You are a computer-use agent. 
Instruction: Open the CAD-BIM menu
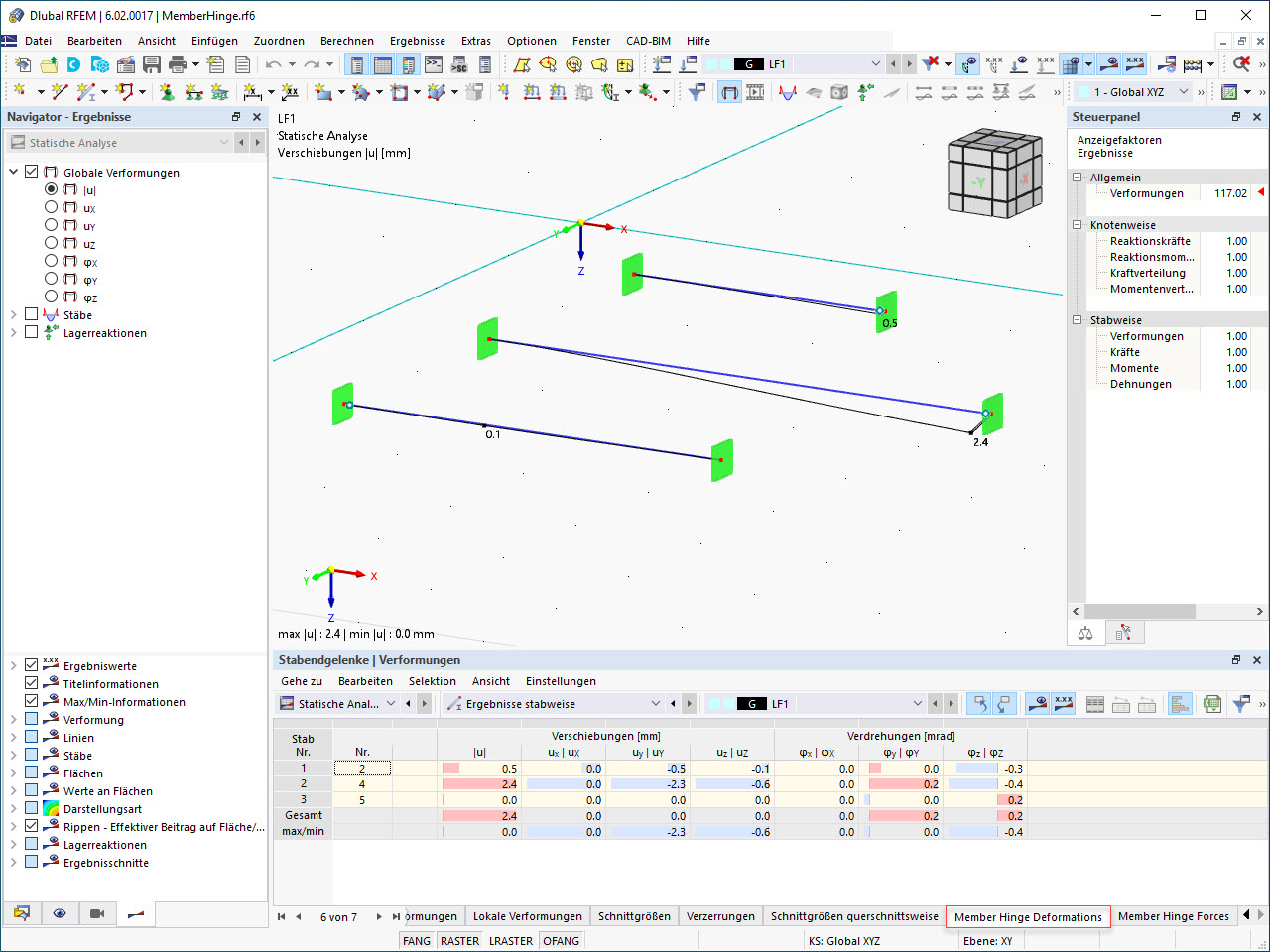(649, 41)
